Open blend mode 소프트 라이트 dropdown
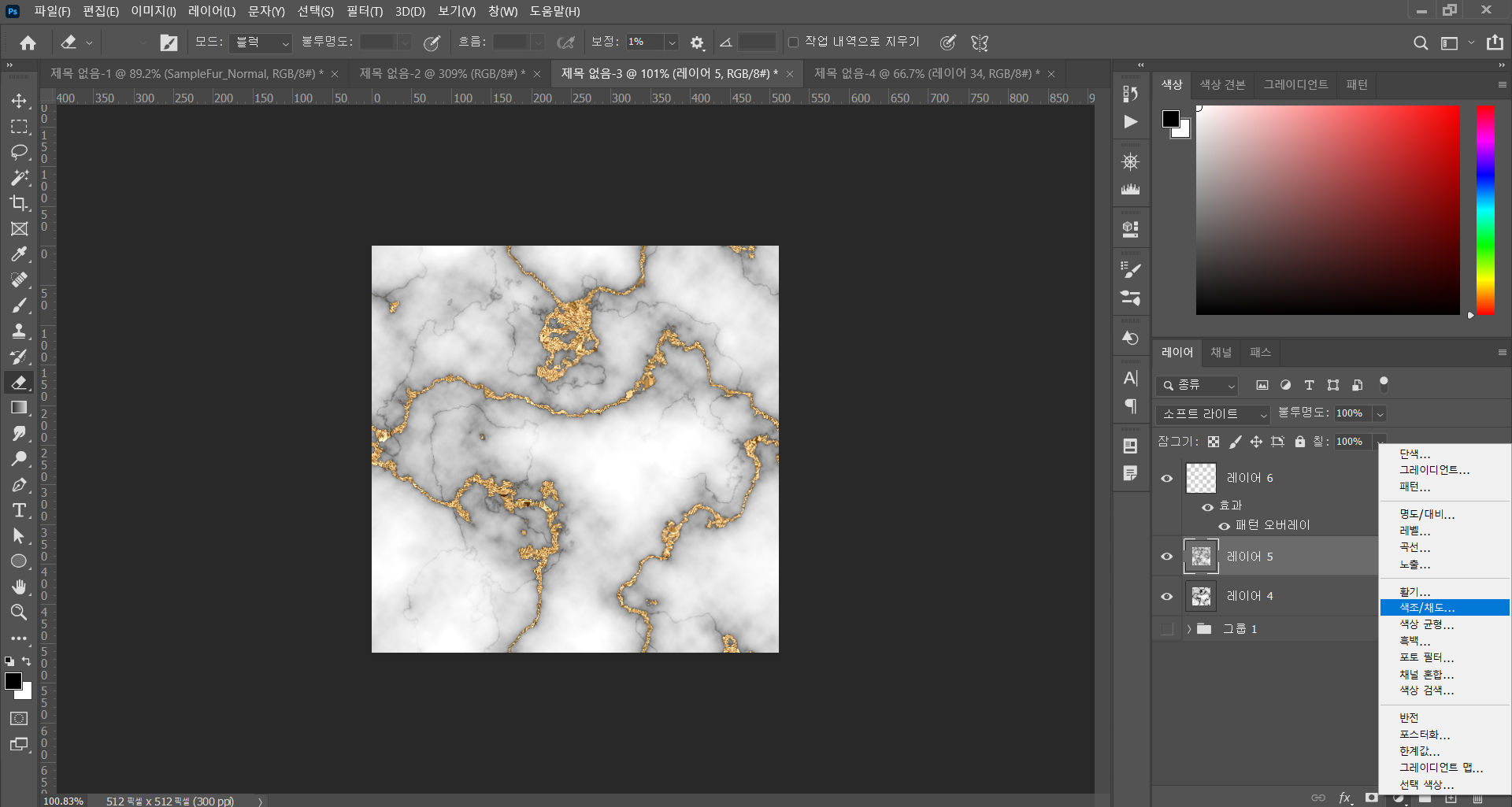1512x807 pixels. click(1213, 413)
